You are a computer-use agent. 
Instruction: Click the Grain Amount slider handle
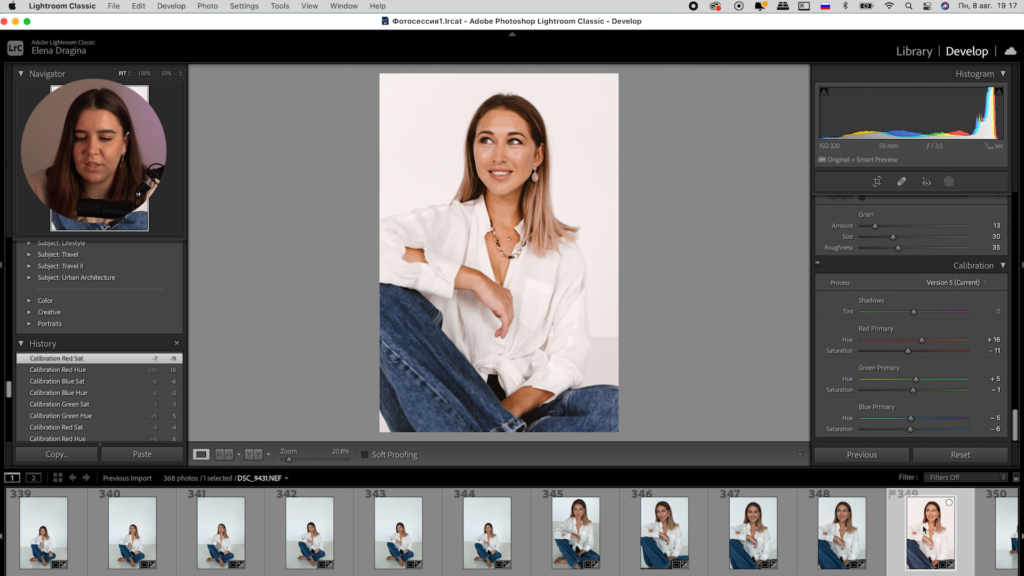click(x=875, y=226)
